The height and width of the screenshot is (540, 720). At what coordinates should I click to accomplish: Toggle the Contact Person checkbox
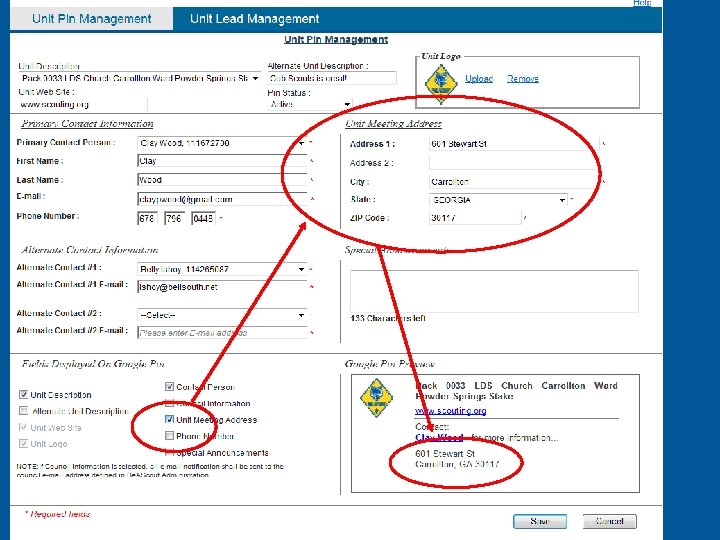(169, 387)
